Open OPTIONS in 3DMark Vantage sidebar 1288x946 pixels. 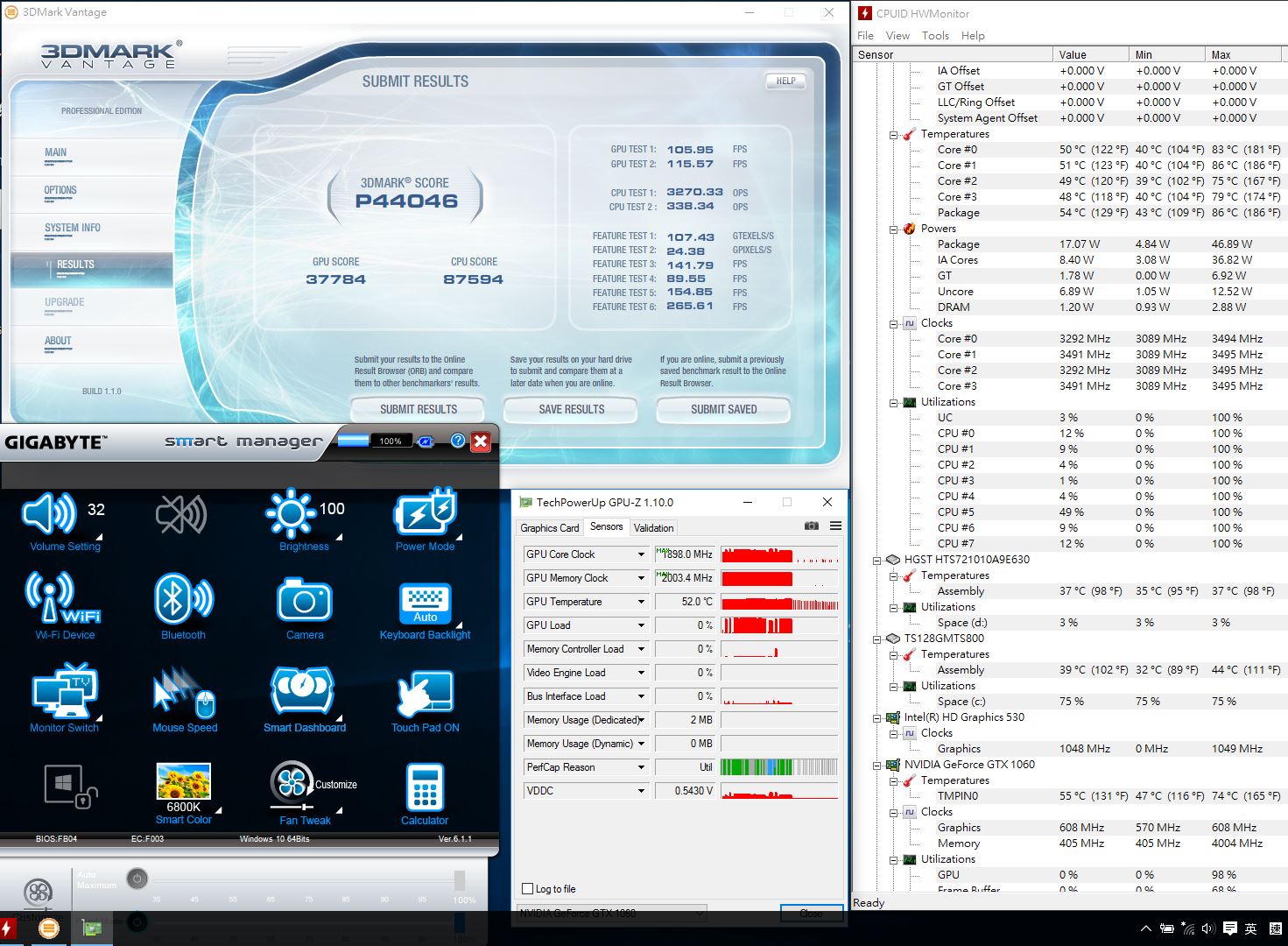coord(60,190)
